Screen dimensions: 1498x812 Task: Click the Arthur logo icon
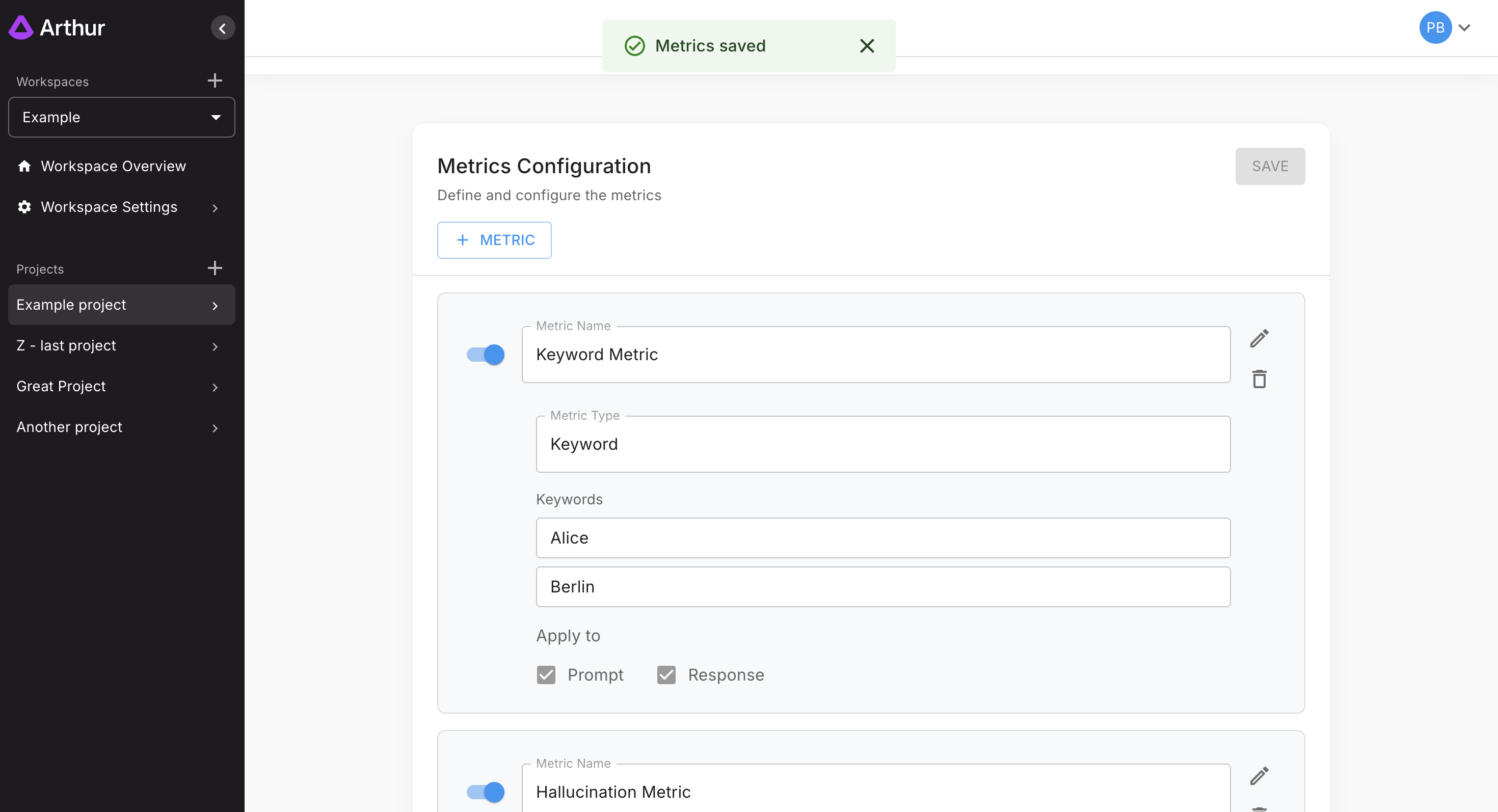point(21,28)
